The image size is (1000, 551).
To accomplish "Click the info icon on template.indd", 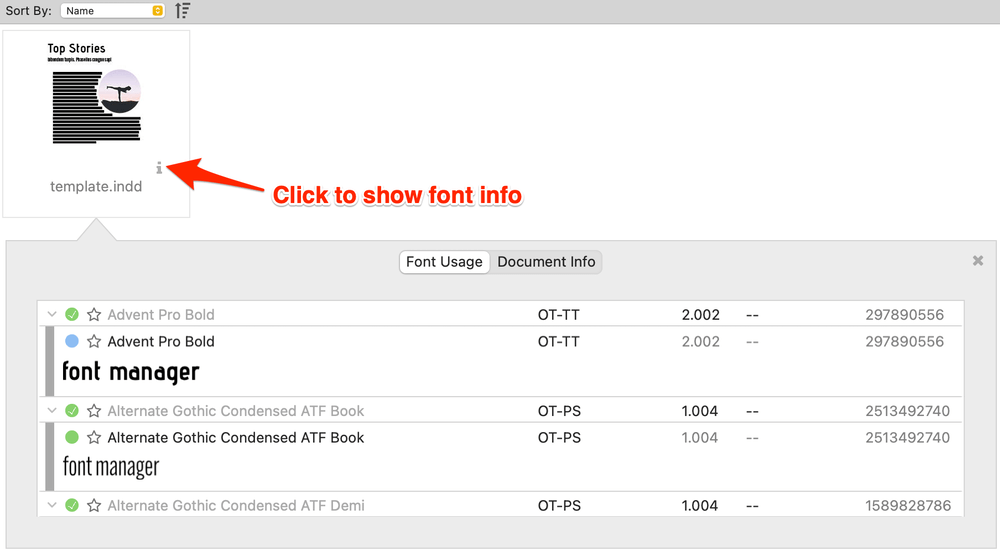I will pos(159,168).
